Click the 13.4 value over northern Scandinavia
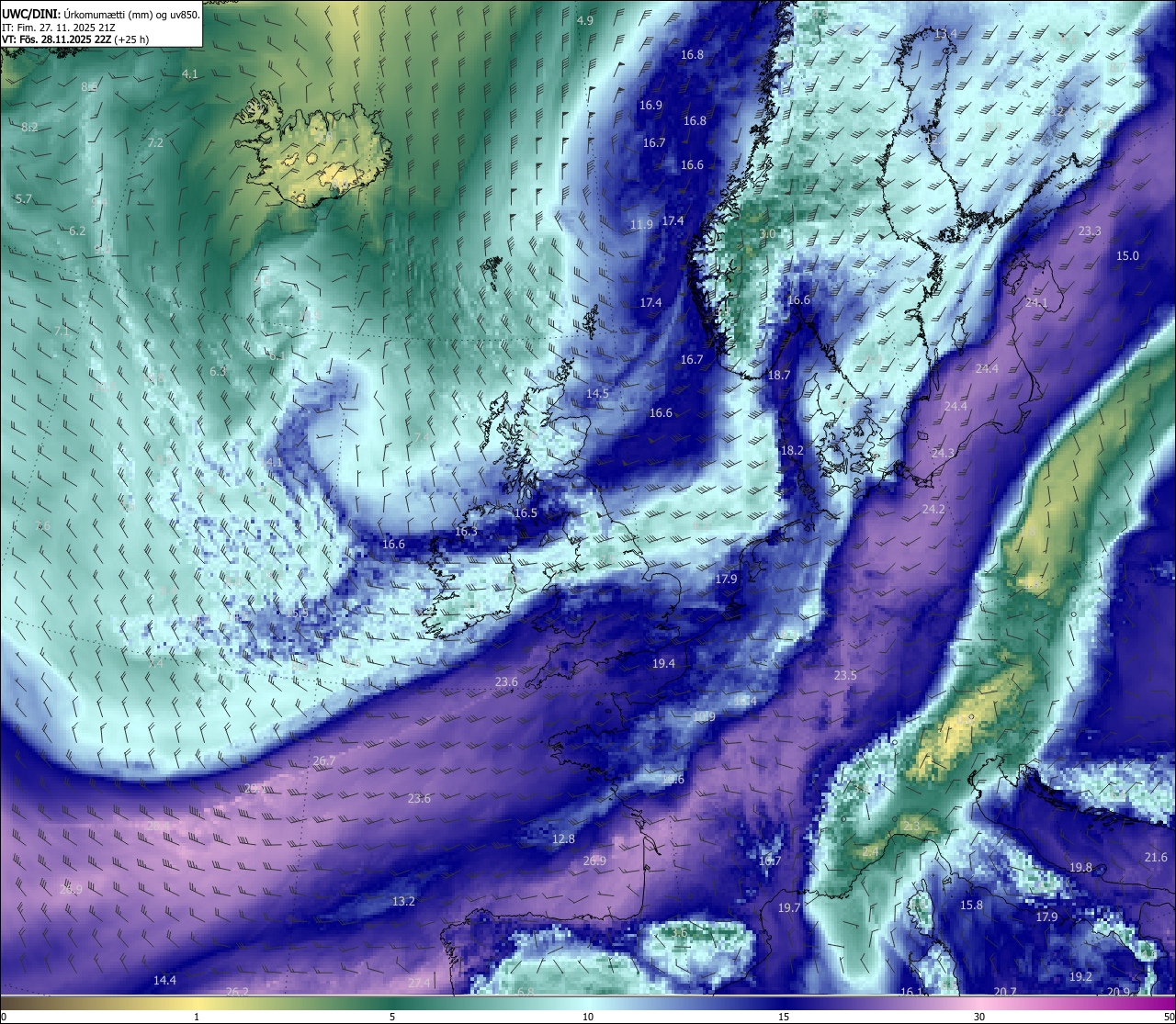The image size is (1176, 1024). click(x=944, y=34)
